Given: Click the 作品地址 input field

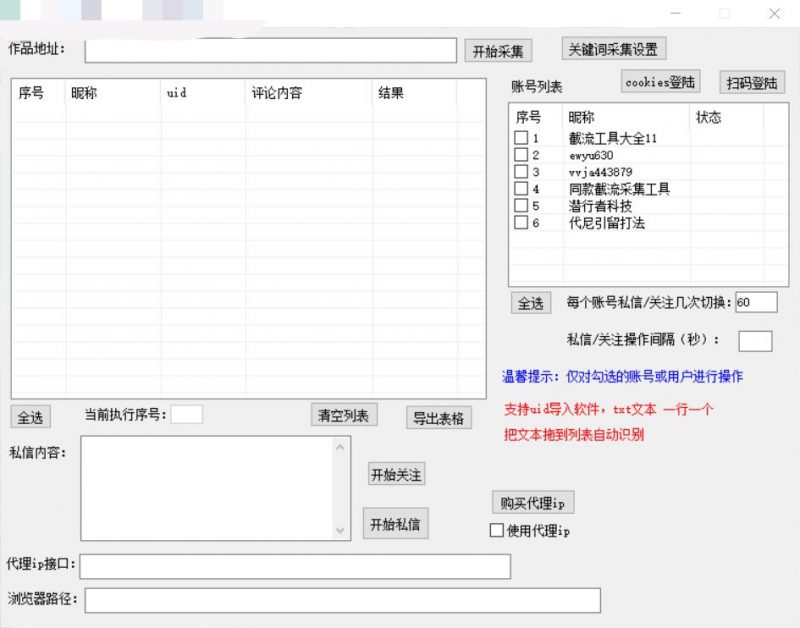Looking at the screenshot, I should [x=270, y=51].
